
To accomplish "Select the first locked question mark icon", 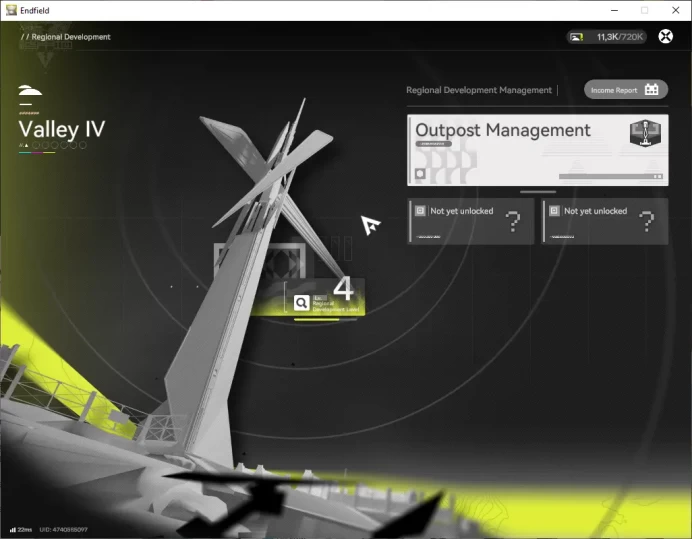I will [x=512, y=222].
